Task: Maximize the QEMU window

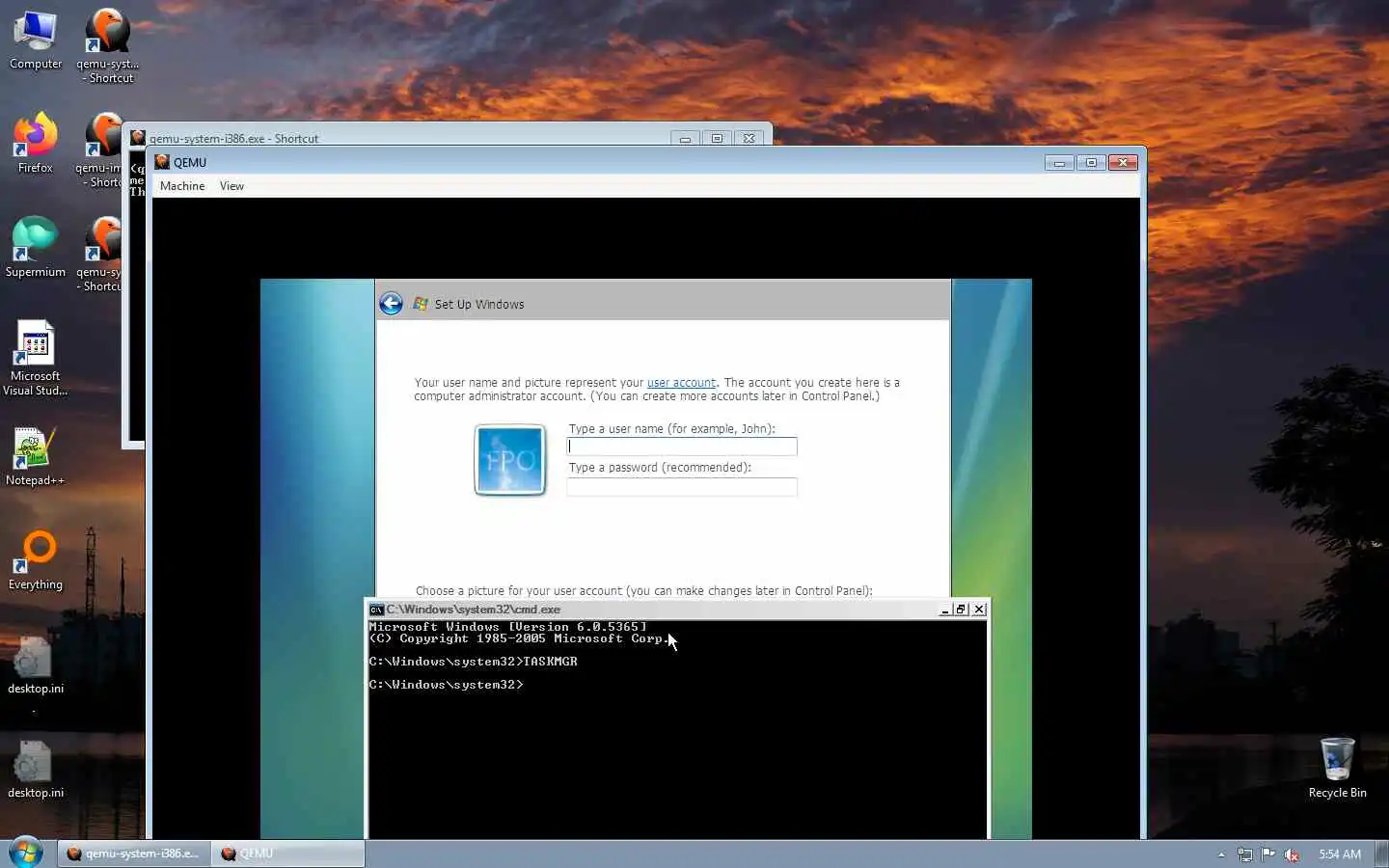Action: pyautogui.click(x=1091, y=163)
